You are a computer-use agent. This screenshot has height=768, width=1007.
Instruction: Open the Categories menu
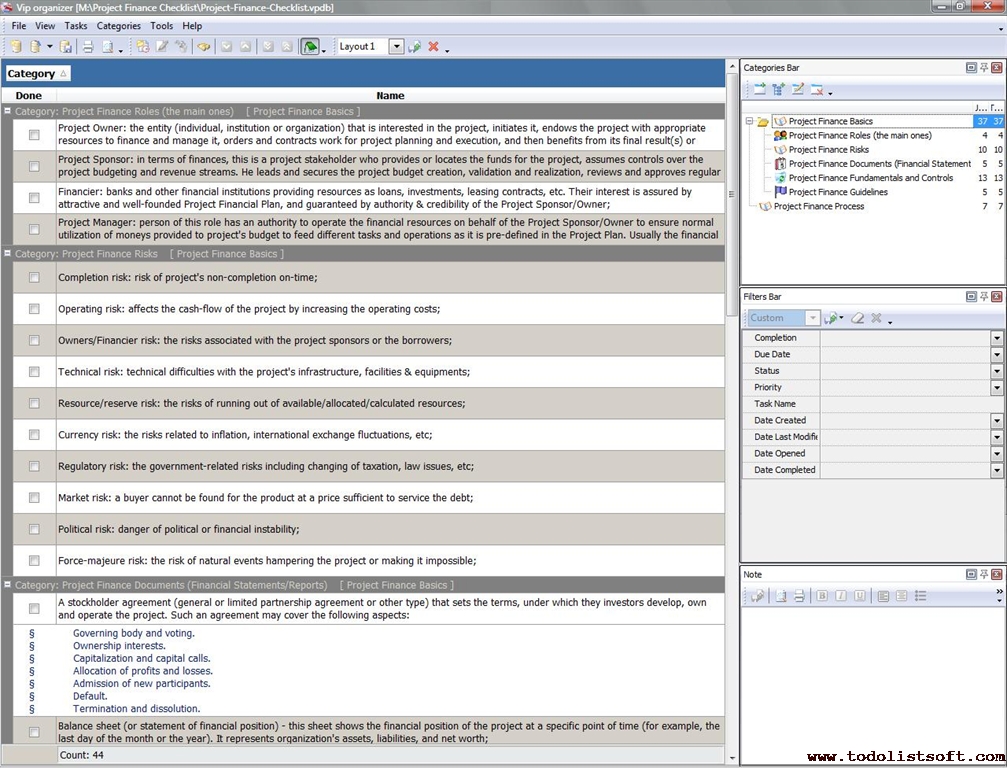(118, 26)
